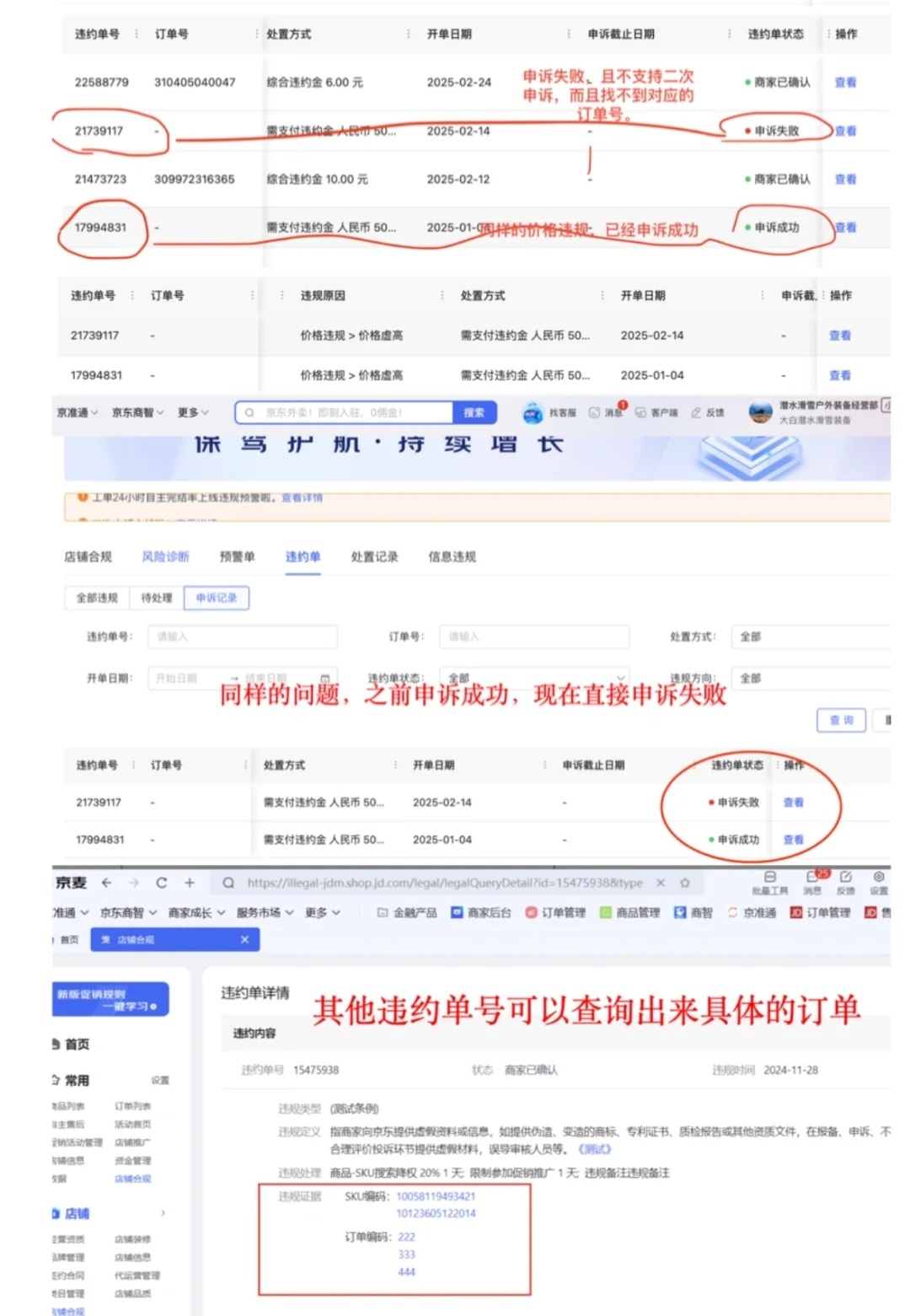Open 批量工具 in the browser toolbar
910x1316 pixels.
(769, 883)
